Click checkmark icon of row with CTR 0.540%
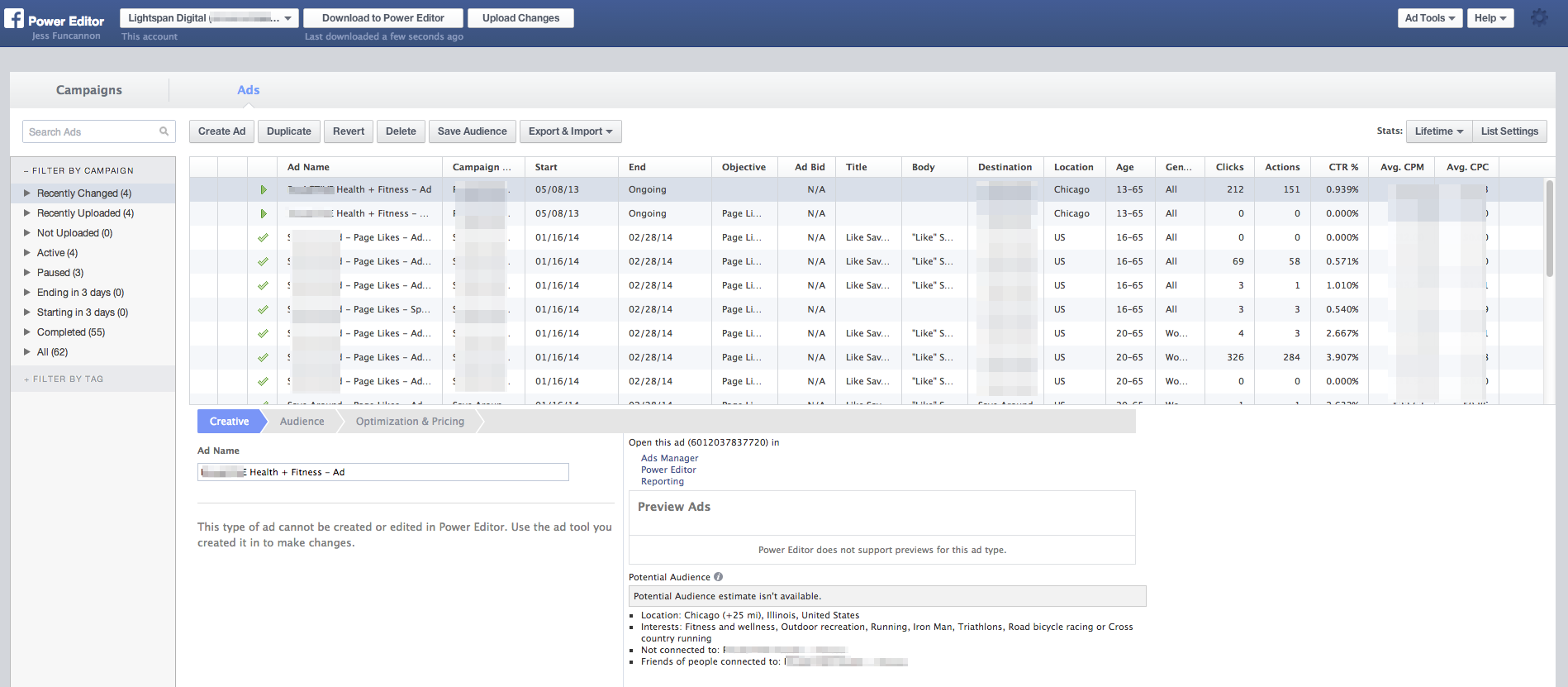This screenshot has width=1568, height=687. 263,309
